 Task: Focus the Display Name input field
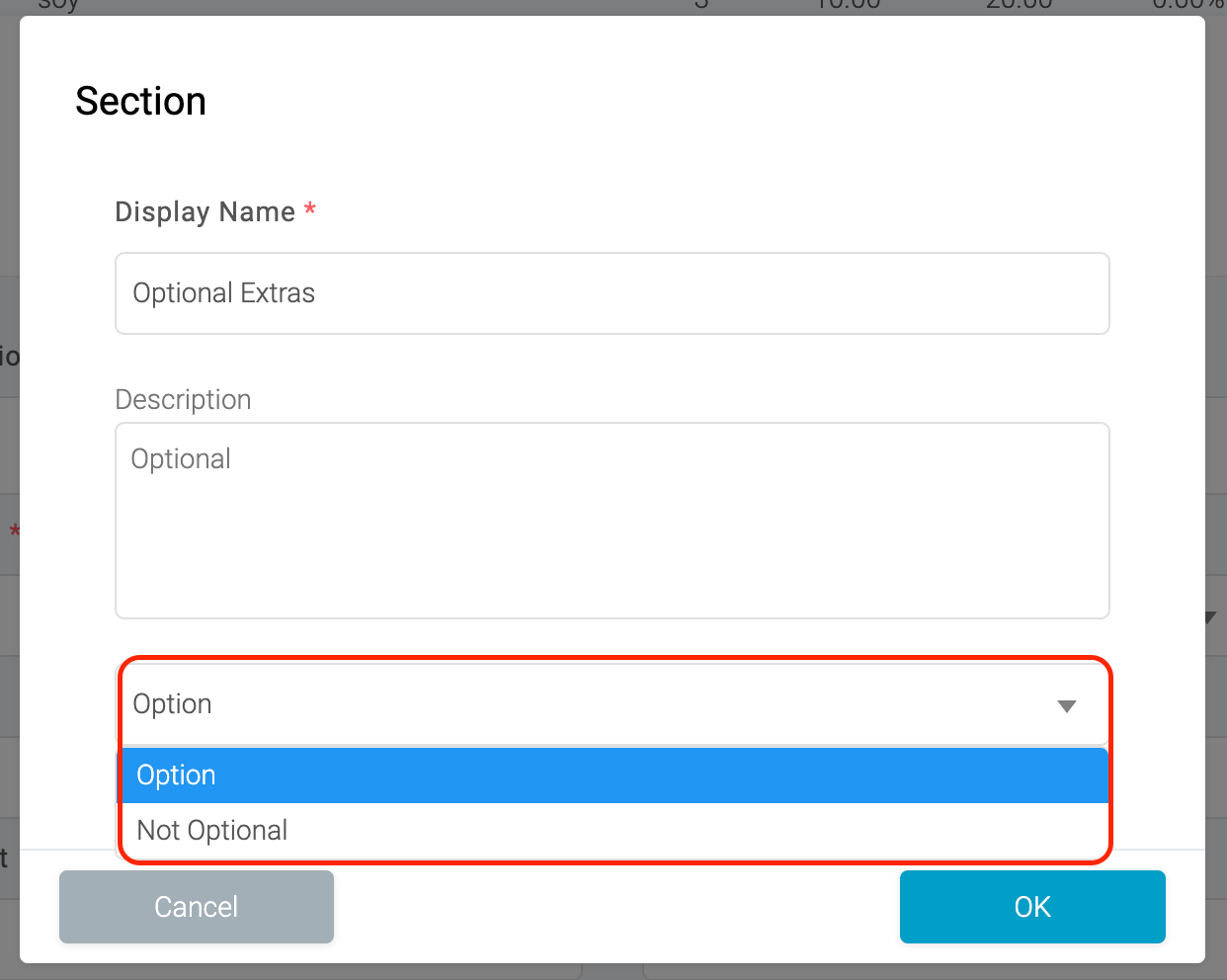pos(613,293)
